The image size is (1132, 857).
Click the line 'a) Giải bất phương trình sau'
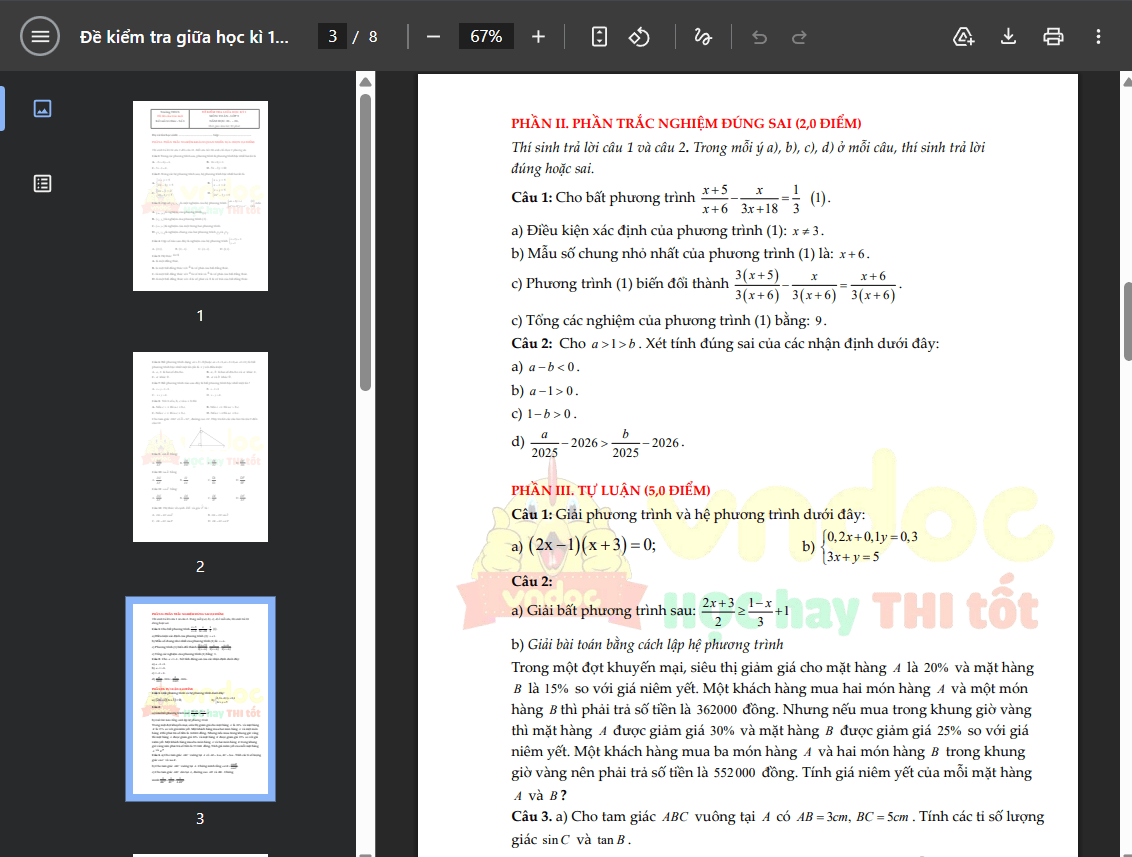pos(650,611)
